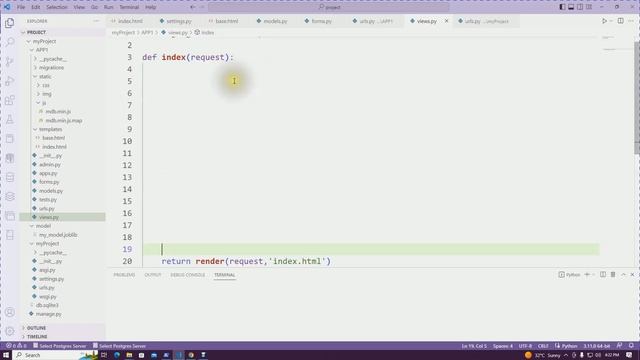Open Task View on the taskbar

click(x=104, y=355)
